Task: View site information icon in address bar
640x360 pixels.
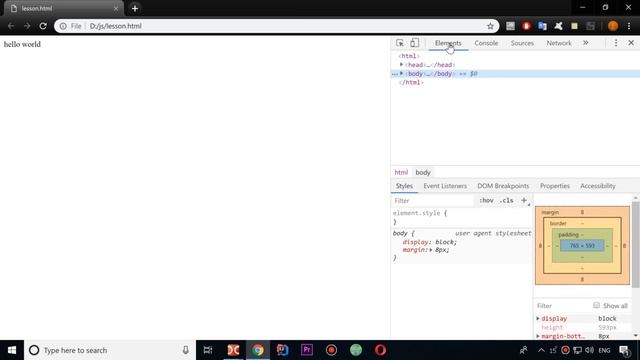Action: click(63, 26)
